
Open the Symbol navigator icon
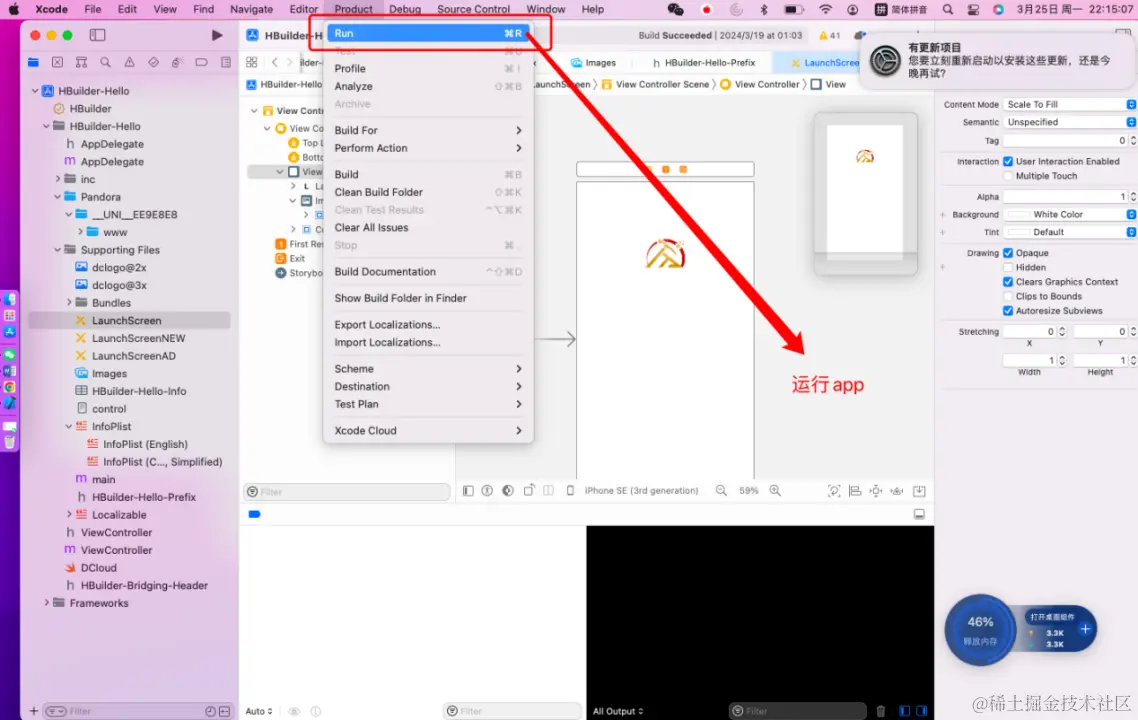click(81, 62)
